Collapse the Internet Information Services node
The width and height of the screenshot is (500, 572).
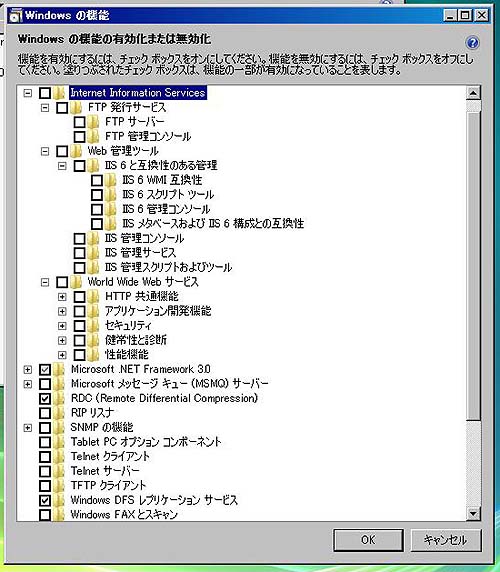[x=28, y=93]
